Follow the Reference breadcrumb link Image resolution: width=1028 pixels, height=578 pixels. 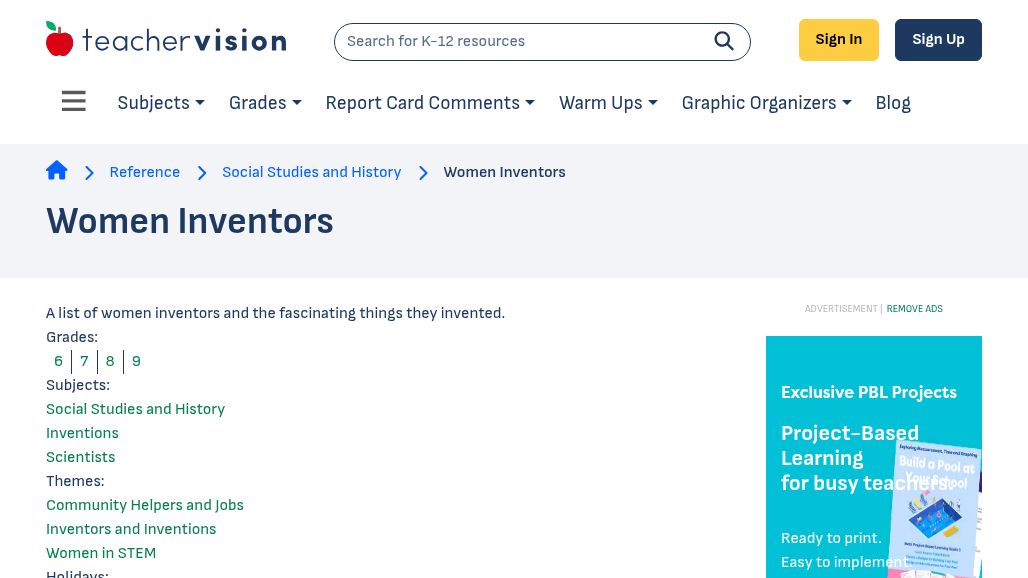[145, 172]
